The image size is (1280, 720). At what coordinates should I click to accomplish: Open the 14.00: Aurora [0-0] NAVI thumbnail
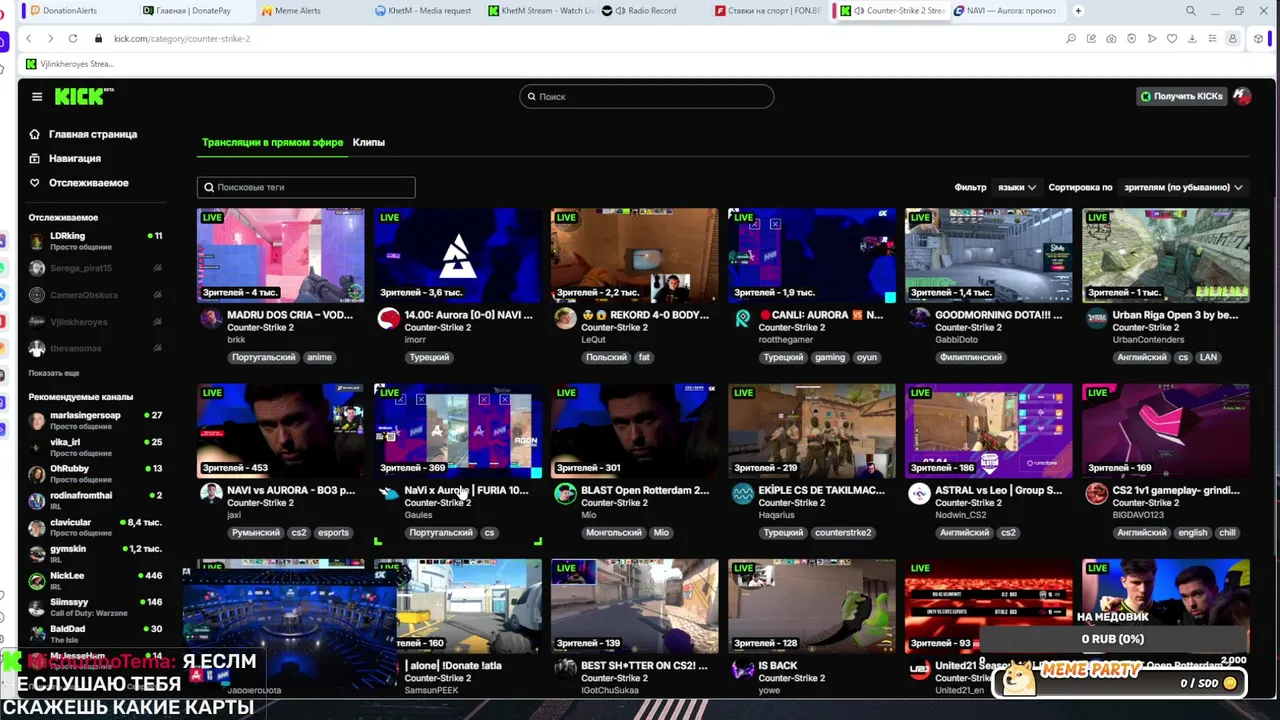457,255
